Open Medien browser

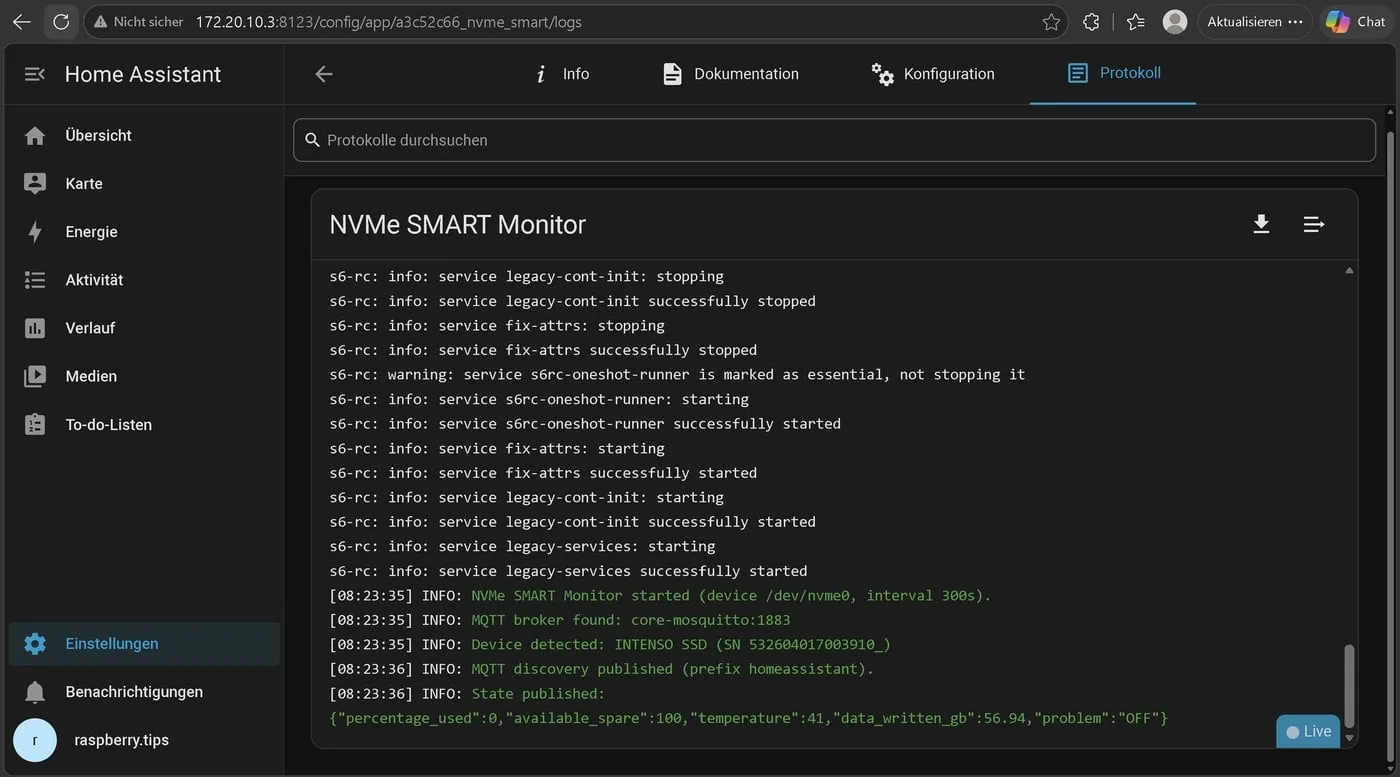(142, 376)
